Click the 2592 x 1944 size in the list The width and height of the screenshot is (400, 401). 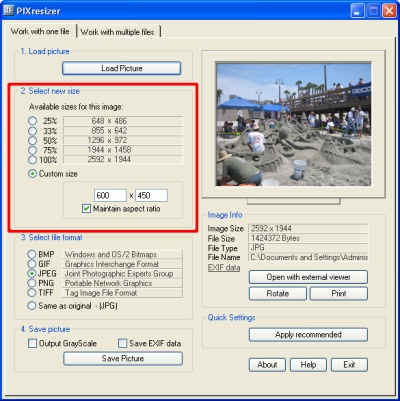(109, 160)
